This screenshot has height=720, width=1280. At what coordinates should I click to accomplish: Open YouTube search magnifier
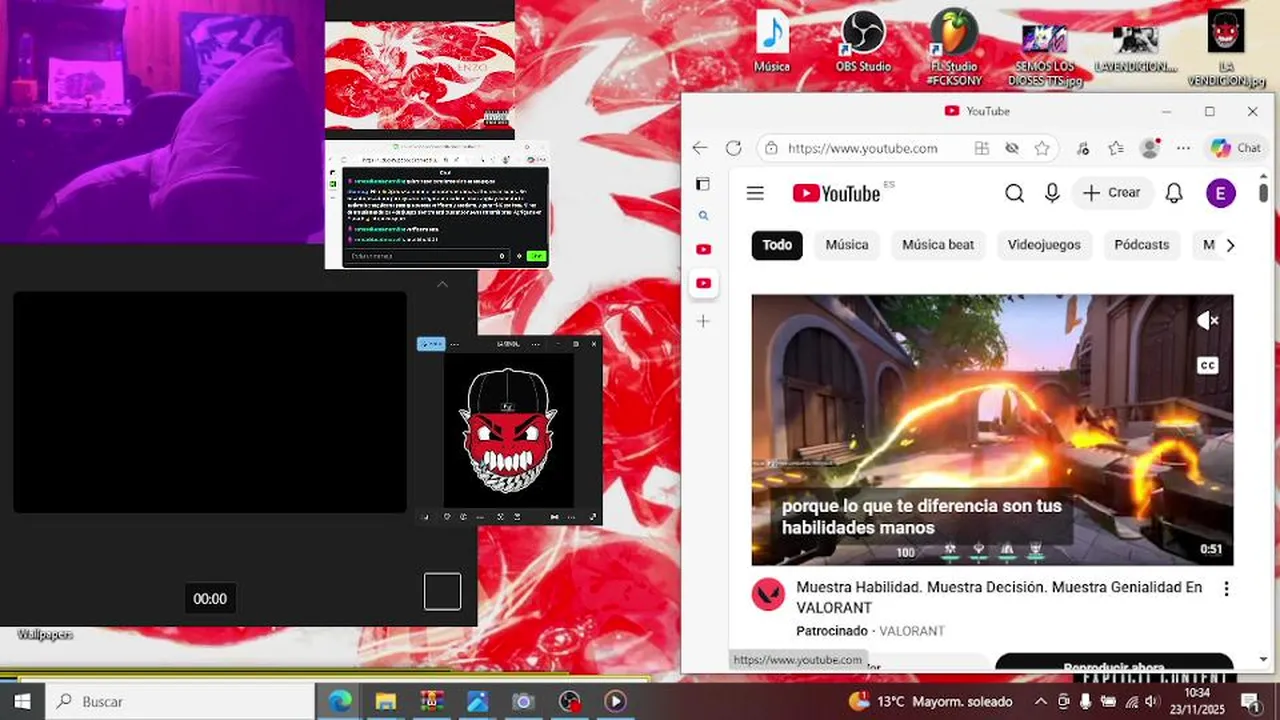tap(1014, 193)
